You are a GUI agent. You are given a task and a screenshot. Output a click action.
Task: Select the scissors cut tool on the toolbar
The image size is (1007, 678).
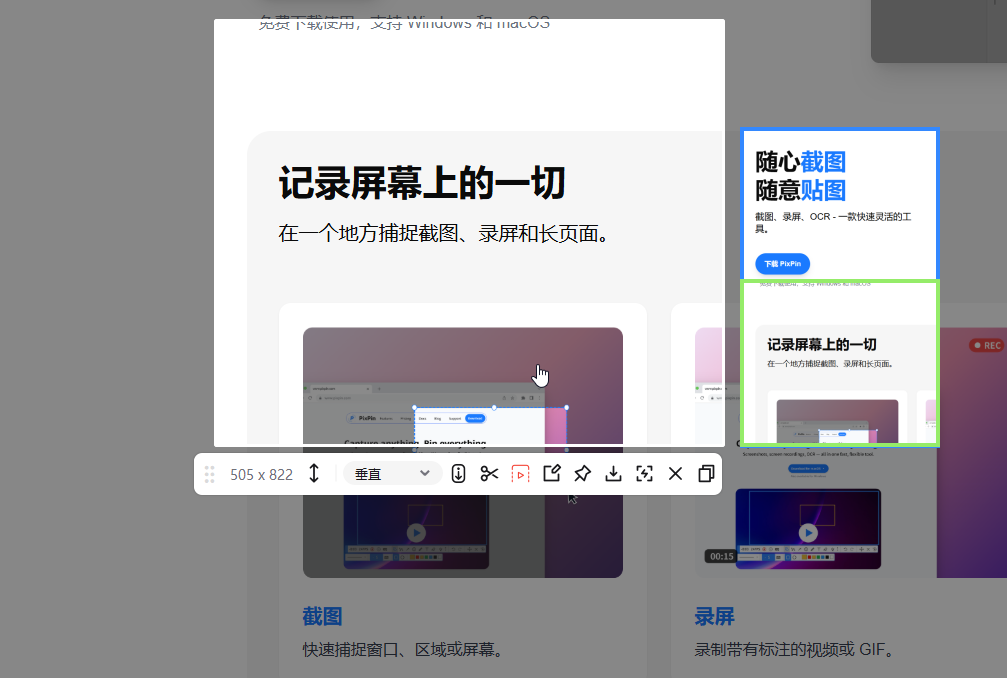[x=489, y=473]
